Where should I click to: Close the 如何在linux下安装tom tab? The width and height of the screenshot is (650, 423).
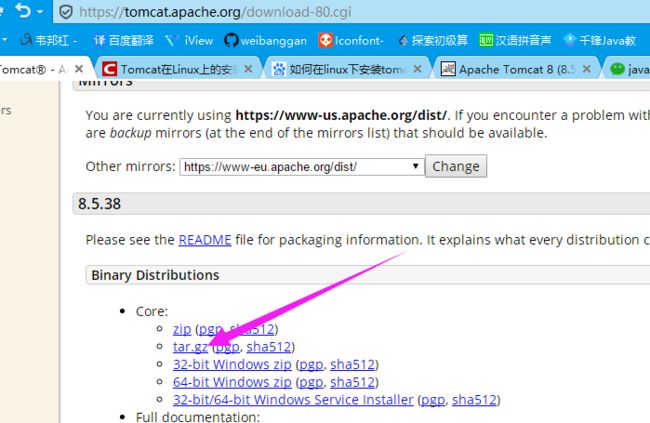pyautogui.click(x=417, y=69)
